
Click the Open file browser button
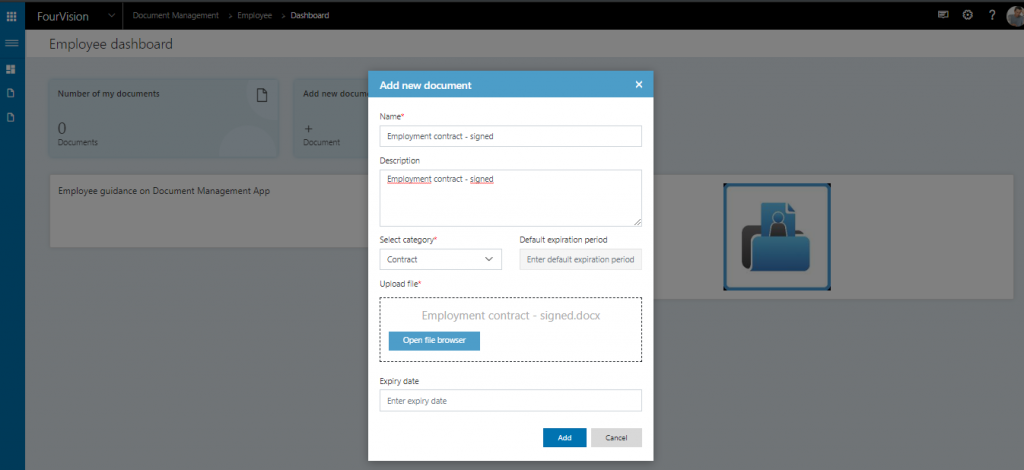point(434,341)
